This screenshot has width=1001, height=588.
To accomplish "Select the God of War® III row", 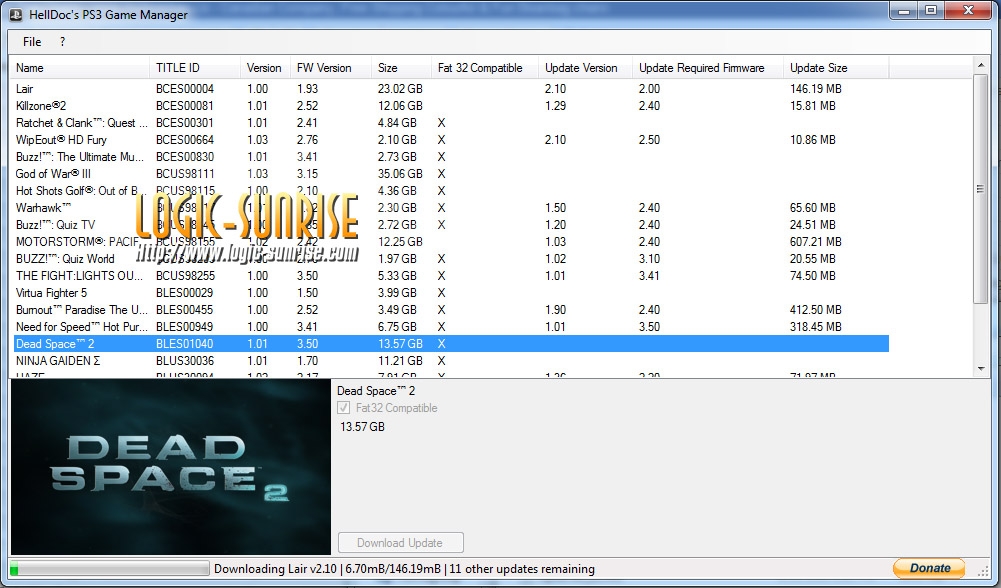I will coord(451,174).
